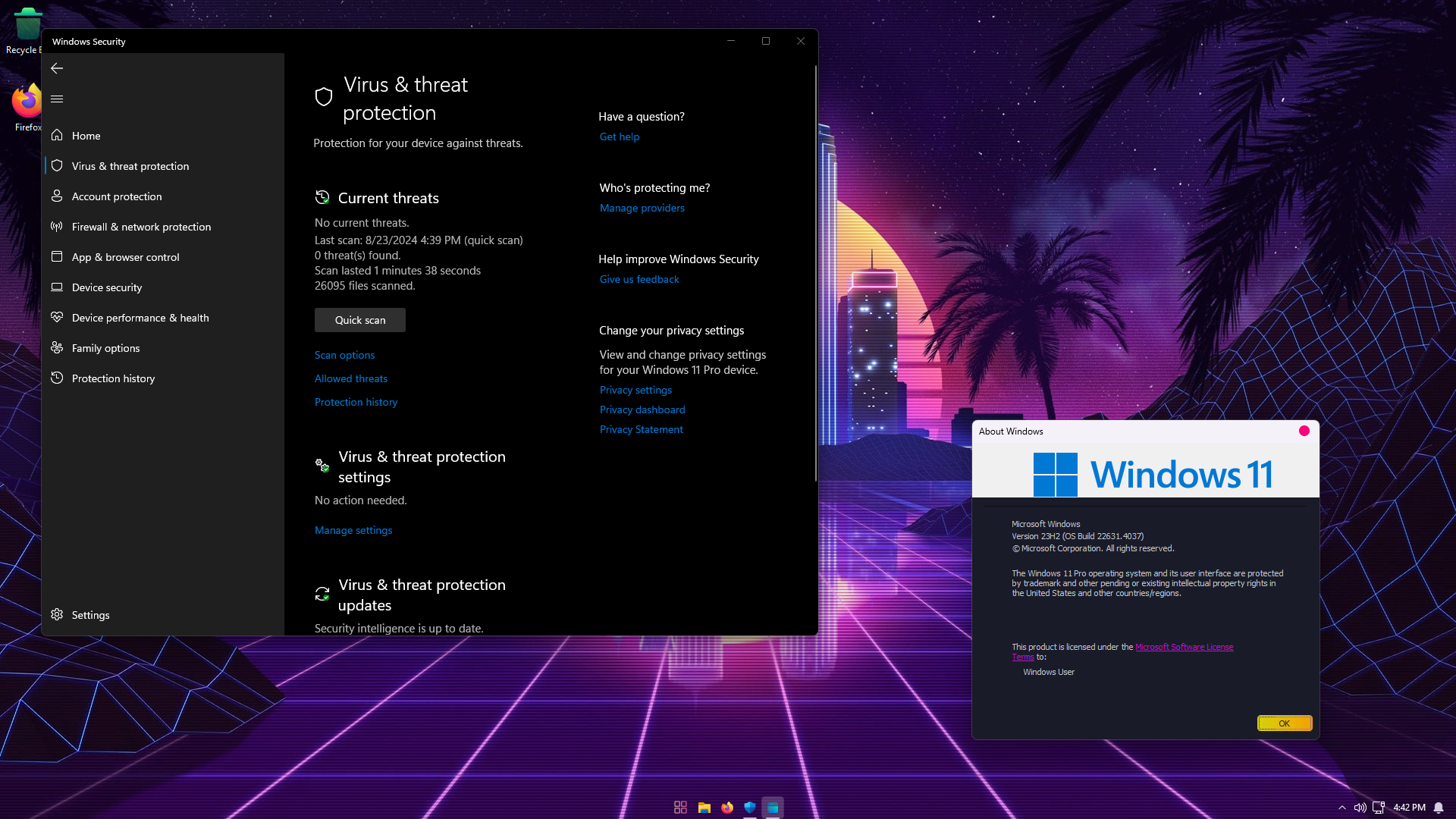This screenshot has width=1456, height=819.
Task: Close About Windows with the pink dot
Action: (x=1304, y=431)
